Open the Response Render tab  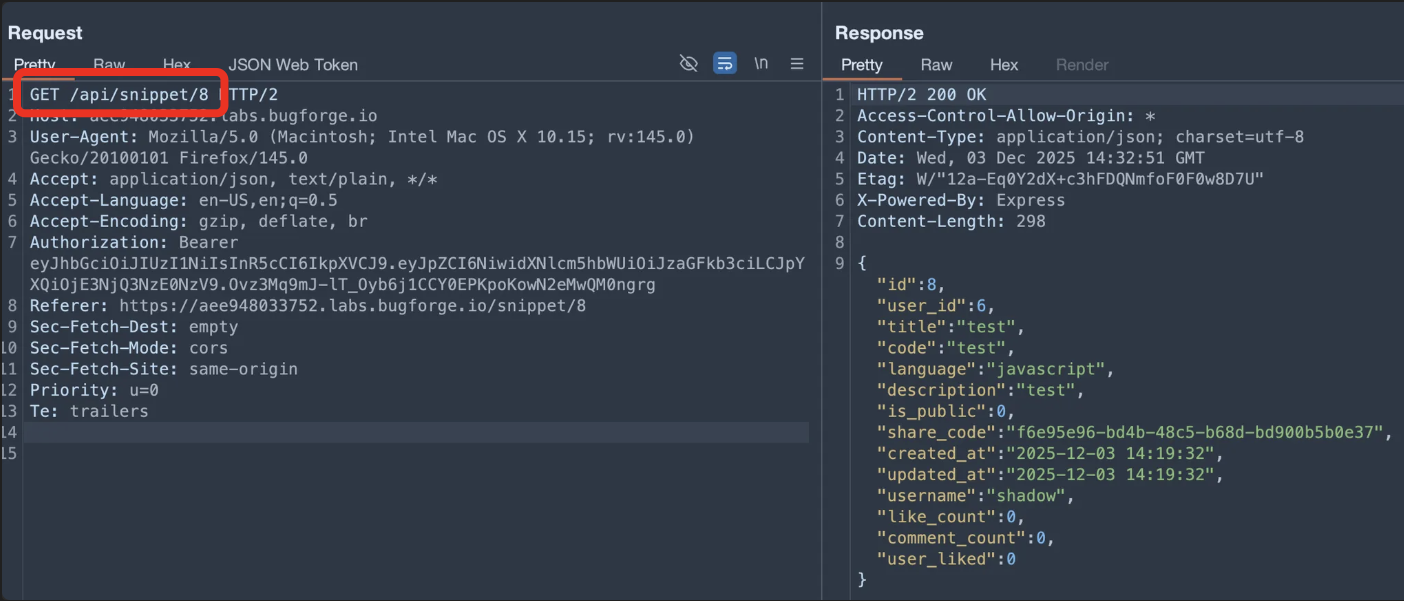point(1082,65)
